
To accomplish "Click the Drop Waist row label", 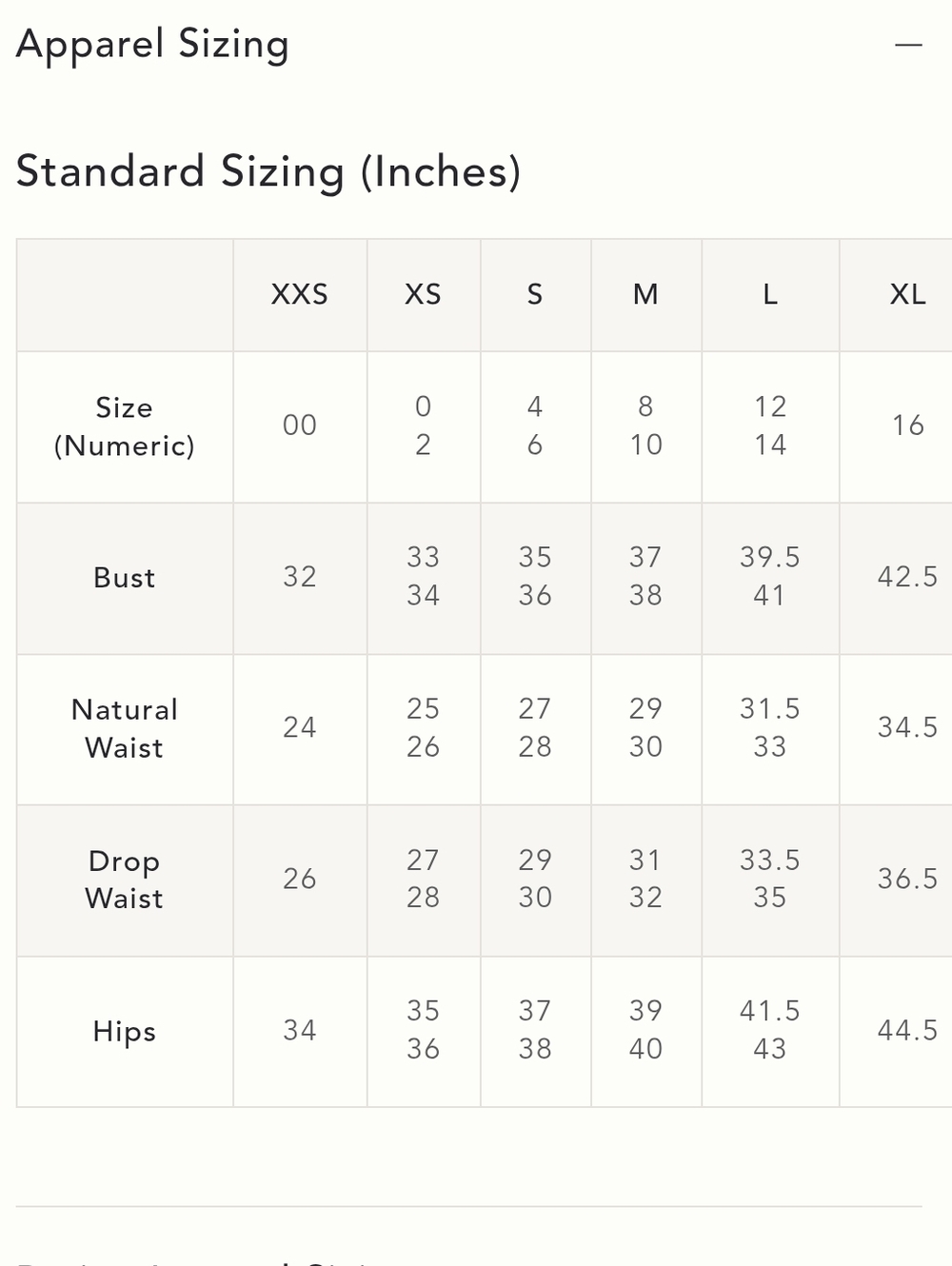I will pos(125,880).
